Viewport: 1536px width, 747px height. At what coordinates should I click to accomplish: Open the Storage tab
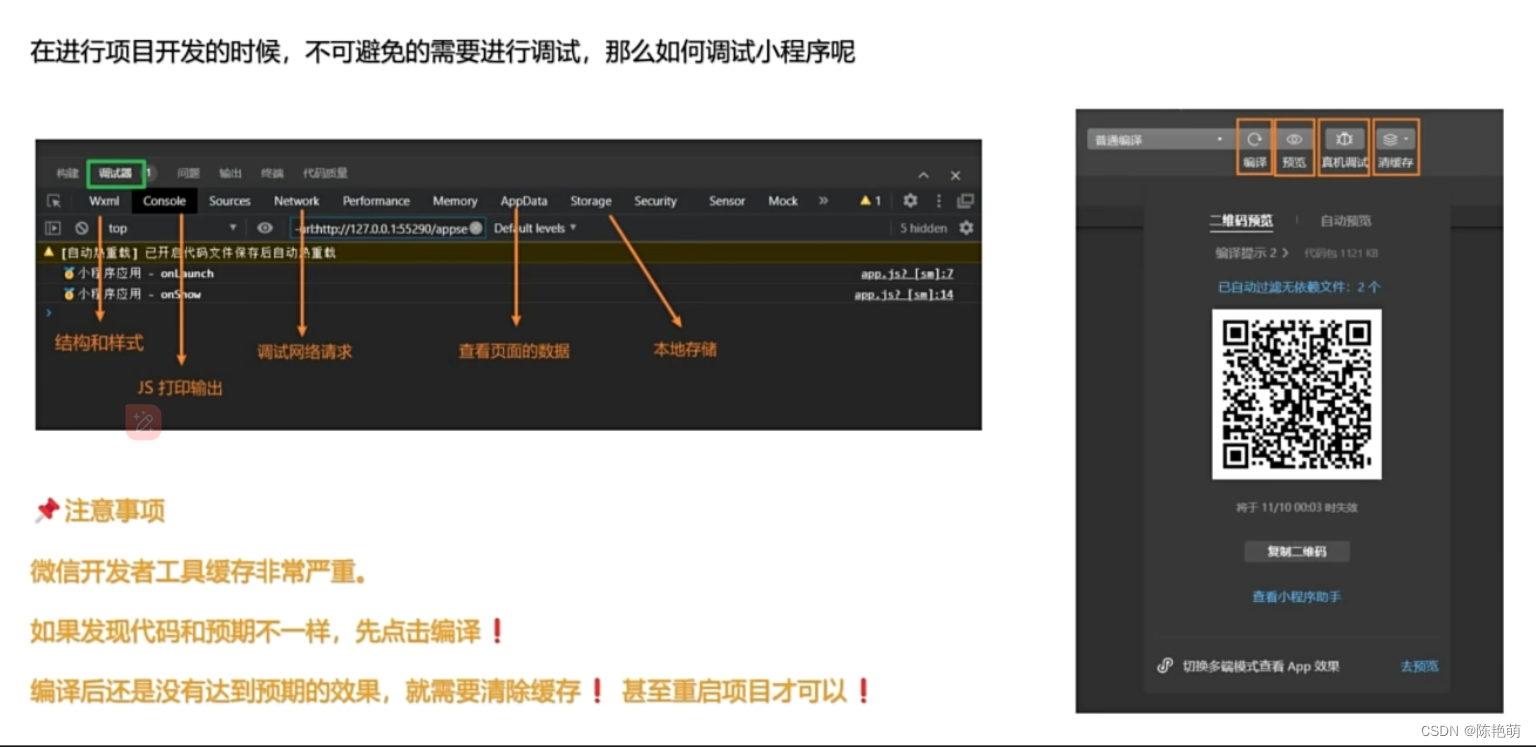click(x=591, y=201)
